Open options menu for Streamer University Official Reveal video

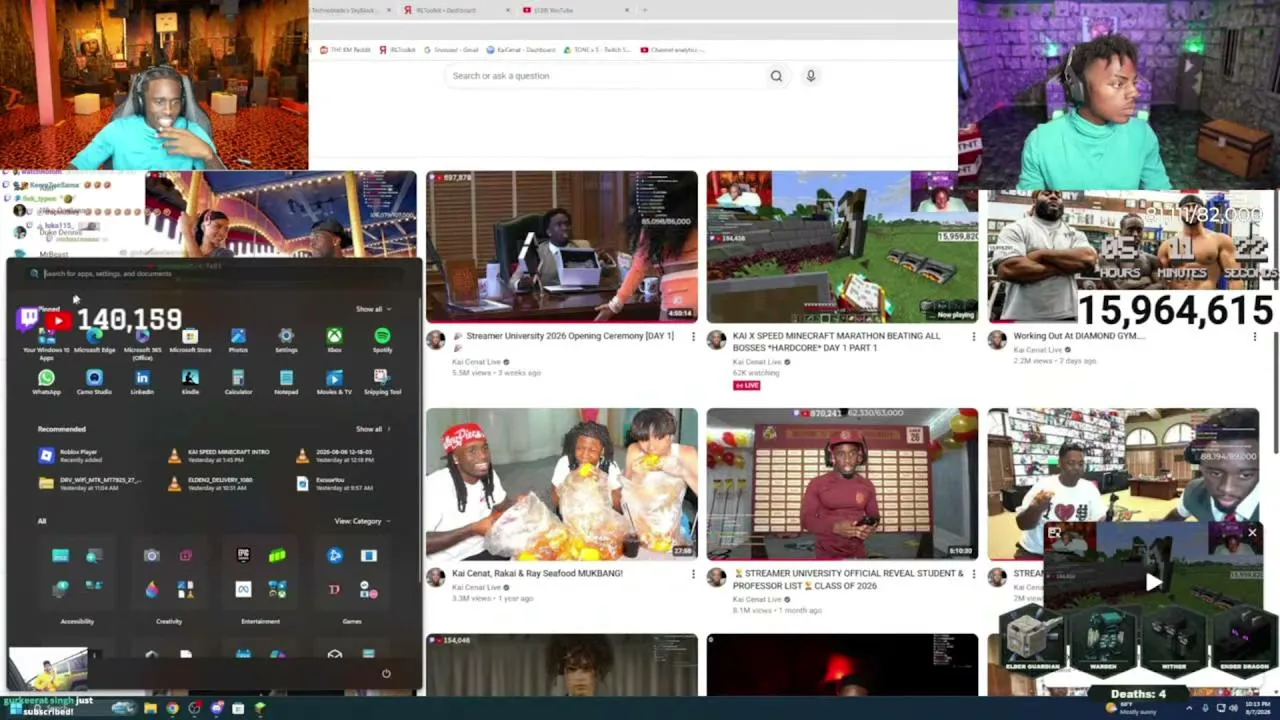(x=973, y=574)
